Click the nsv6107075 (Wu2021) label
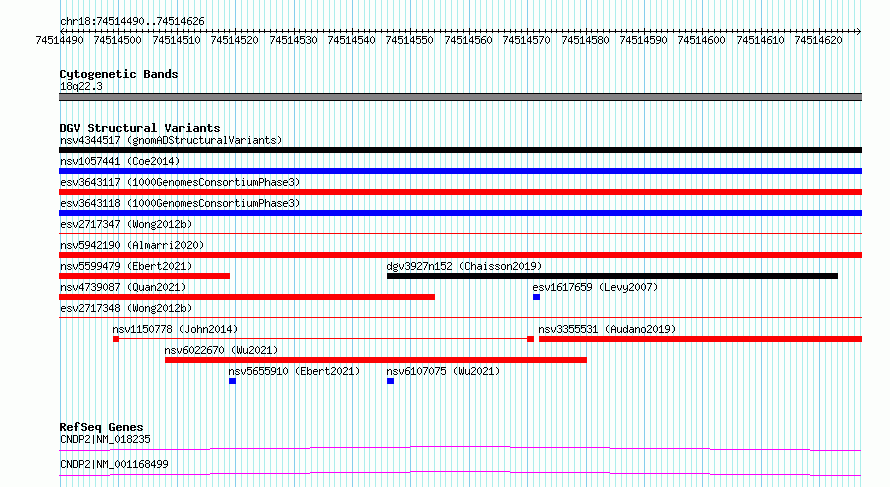This screenshot has width=890, height=487. (x=443, y=371)
